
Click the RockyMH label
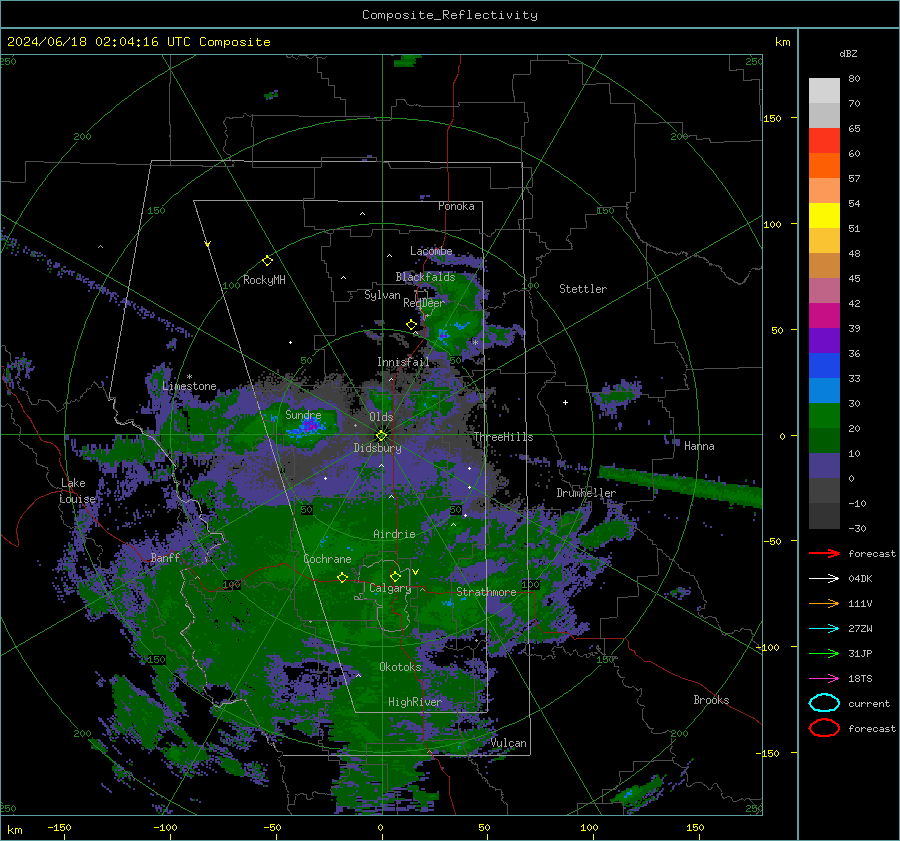[264, 280]
